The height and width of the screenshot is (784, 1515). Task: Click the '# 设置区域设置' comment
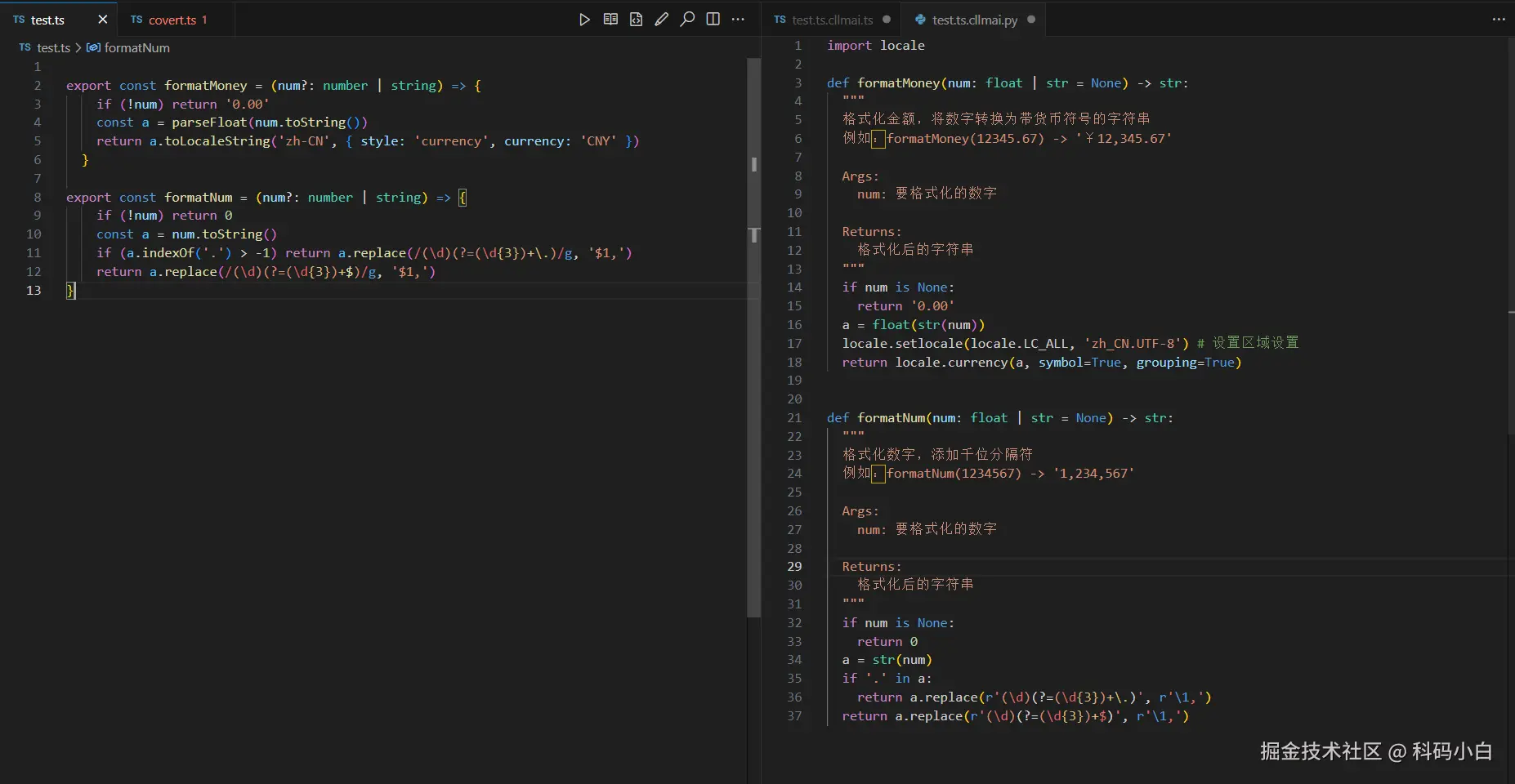(1248, 344)
